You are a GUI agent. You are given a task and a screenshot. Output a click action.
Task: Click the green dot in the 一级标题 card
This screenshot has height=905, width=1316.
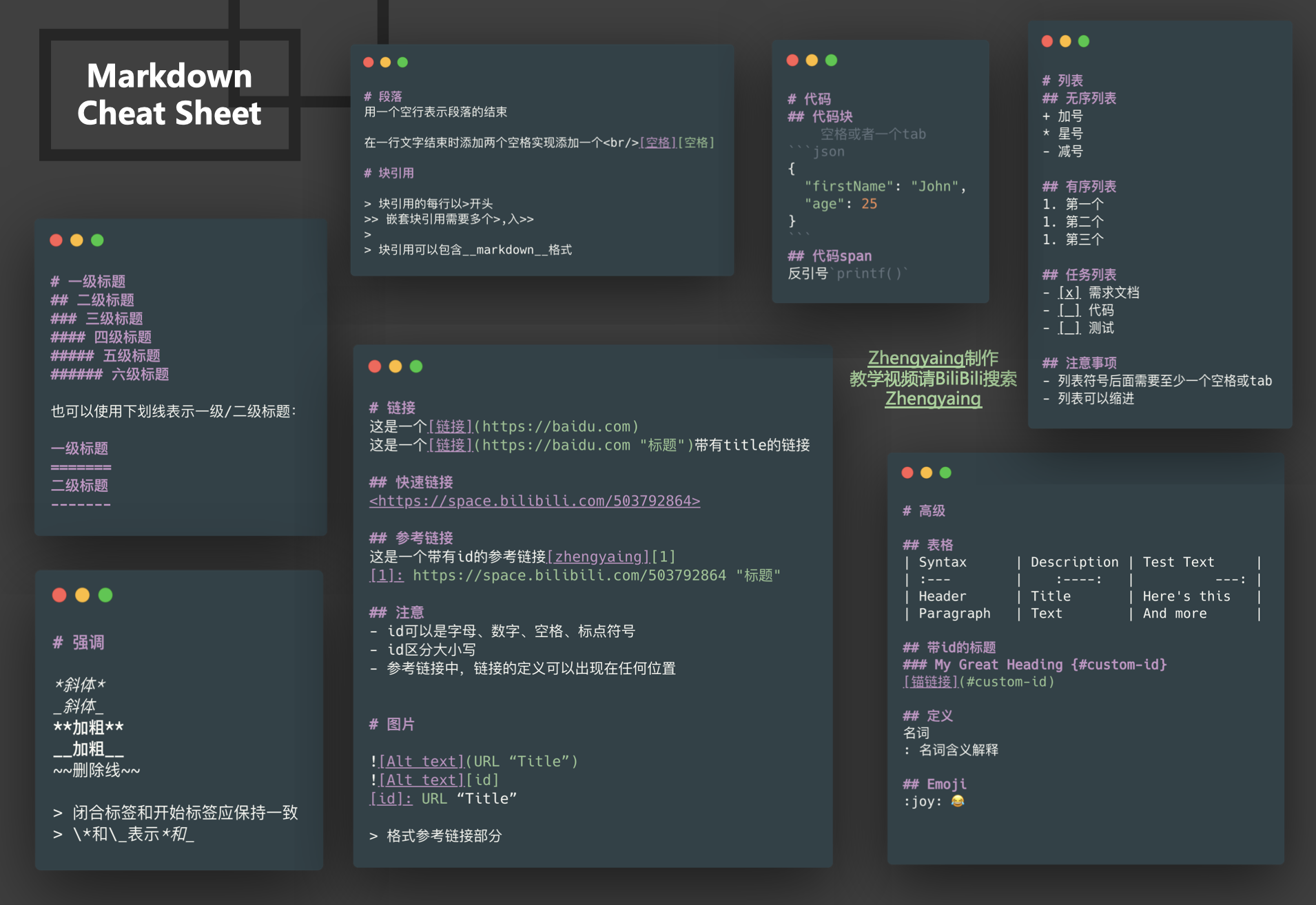97,240
